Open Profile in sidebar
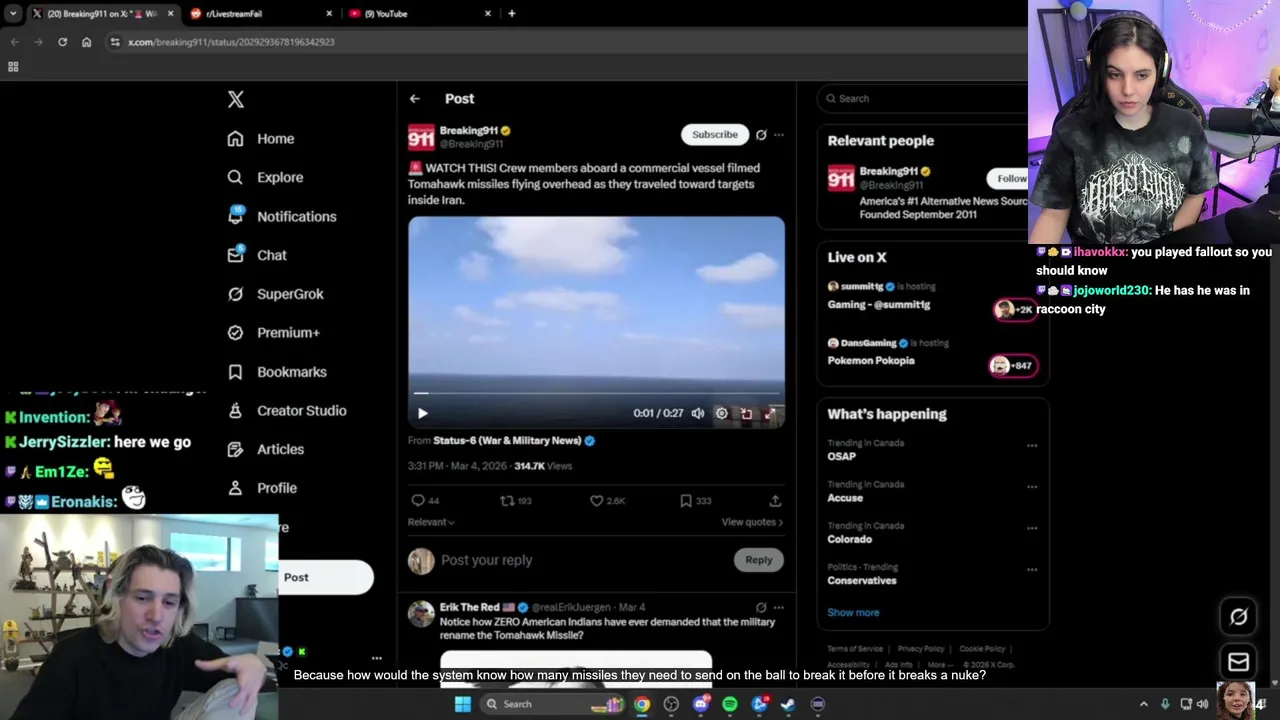Viewport: 1280px width, 720px height. click(262, 488)
